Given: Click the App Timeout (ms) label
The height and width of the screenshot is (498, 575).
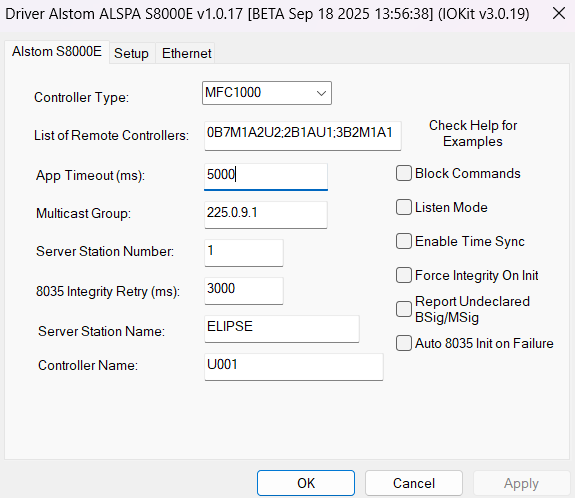Looking at the screenshot, I should pyautogui.click(x=90, y=176).
